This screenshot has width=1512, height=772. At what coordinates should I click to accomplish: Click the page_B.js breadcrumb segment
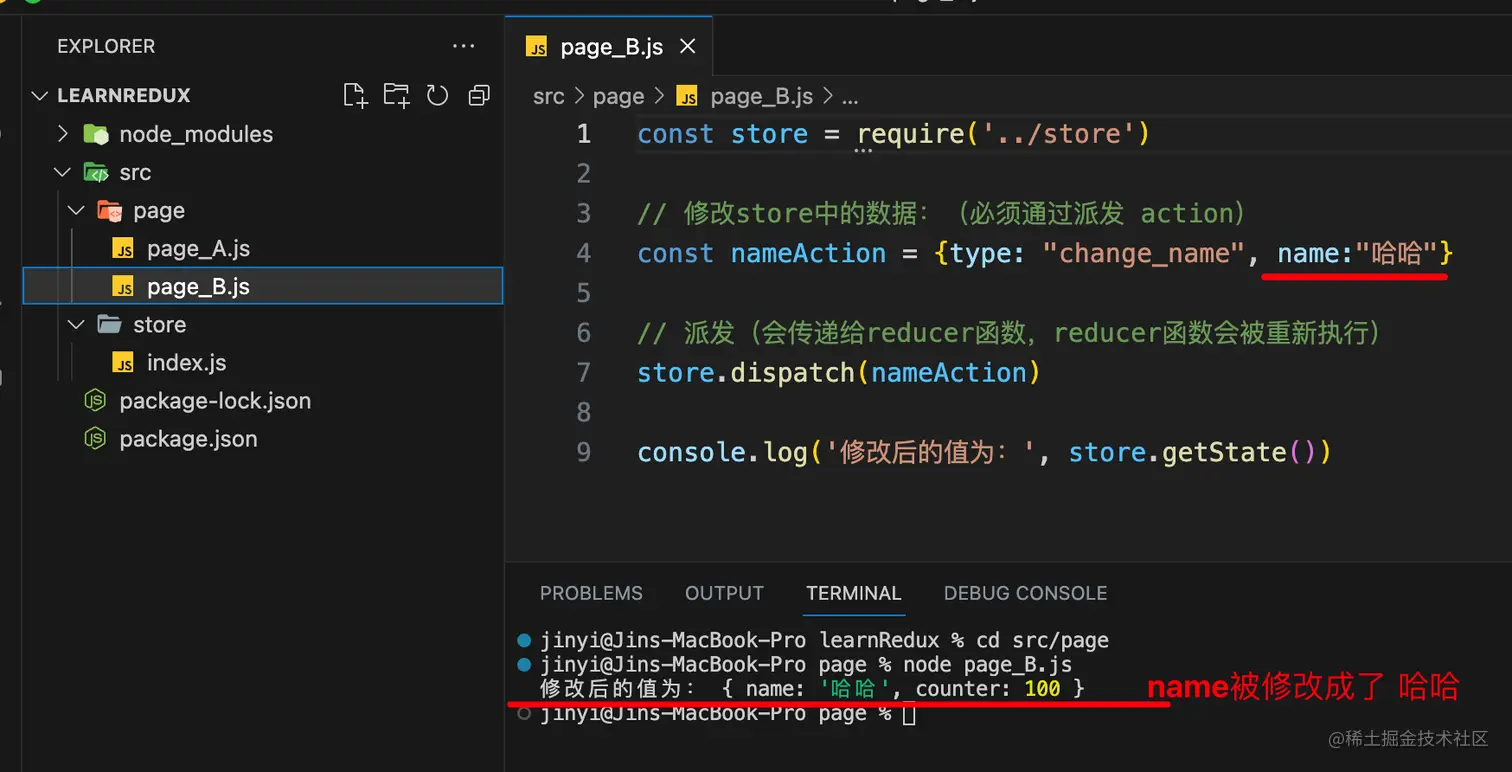click(x=761, y=96)
